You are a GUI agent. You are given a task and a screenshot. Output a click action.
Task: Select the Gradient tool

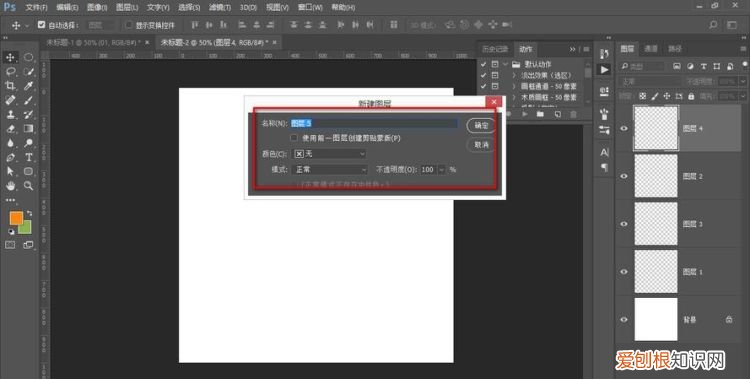tap(28, 129)
